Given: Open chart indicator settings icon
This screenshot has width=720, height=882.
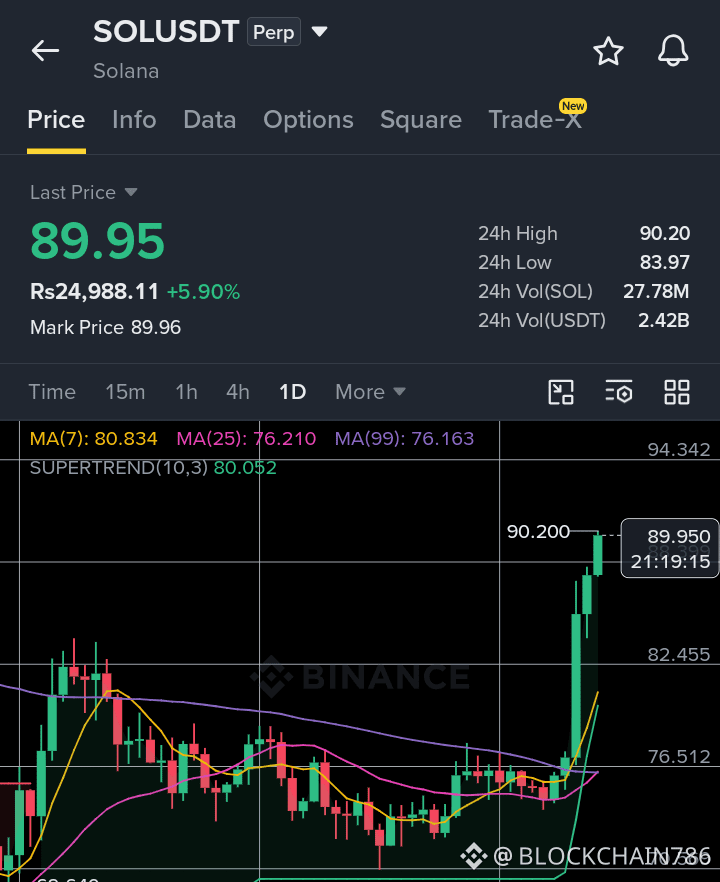Looking at the screenshot, I should pyautogui.click(x=619, y=392).
